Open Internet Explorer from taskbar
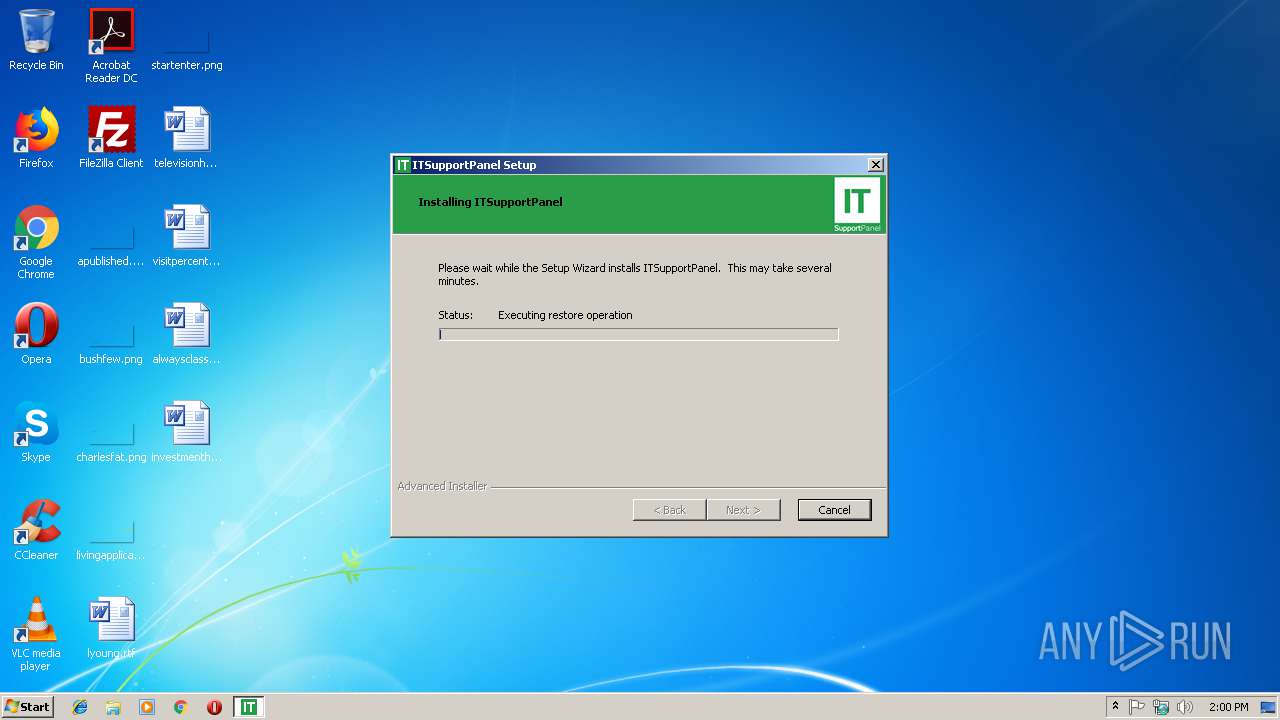Viewport: 1280px width, 720px height. 80,707
